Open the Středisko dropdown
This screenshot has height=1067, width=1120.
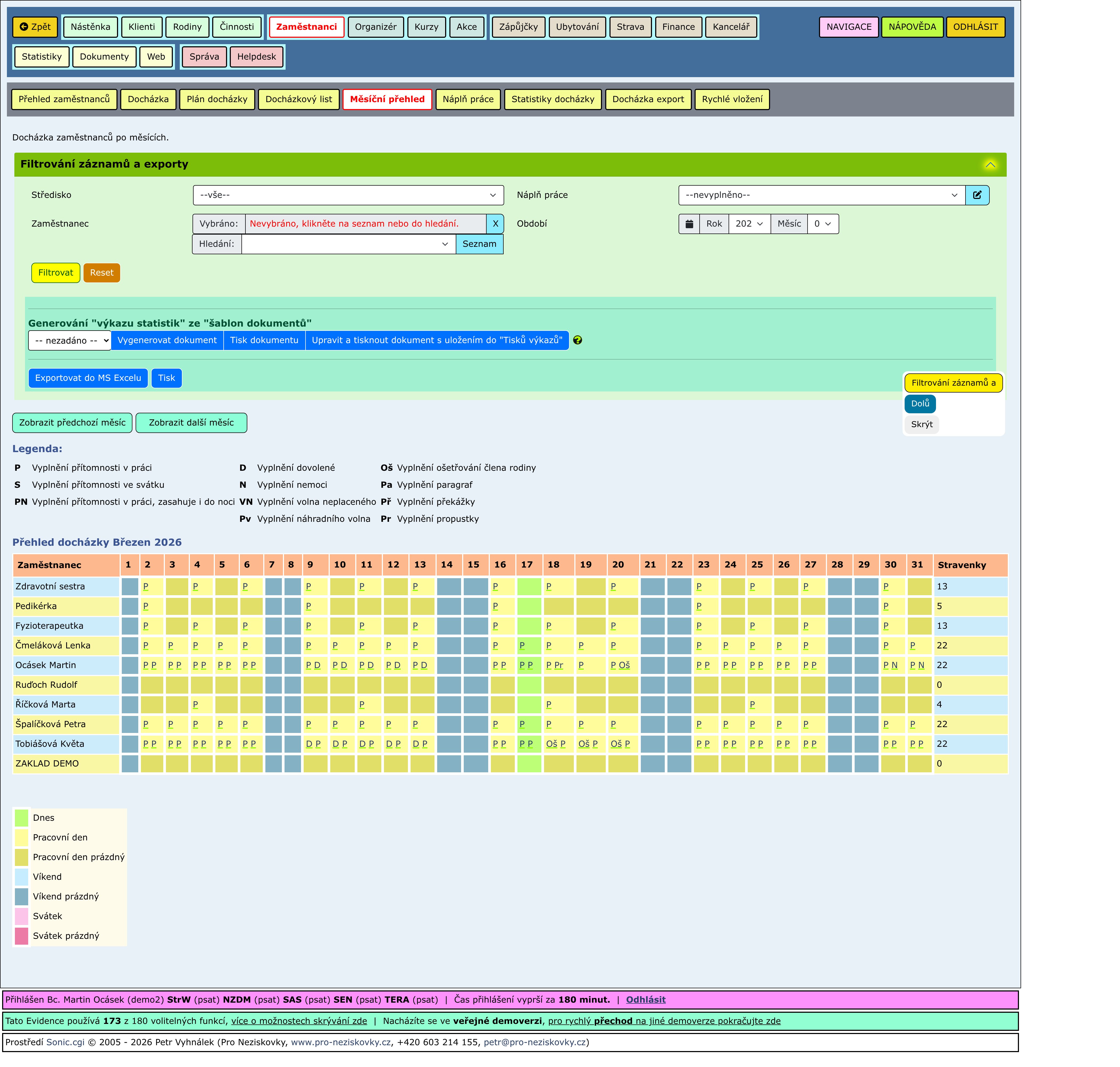click(x=348, y=195)
